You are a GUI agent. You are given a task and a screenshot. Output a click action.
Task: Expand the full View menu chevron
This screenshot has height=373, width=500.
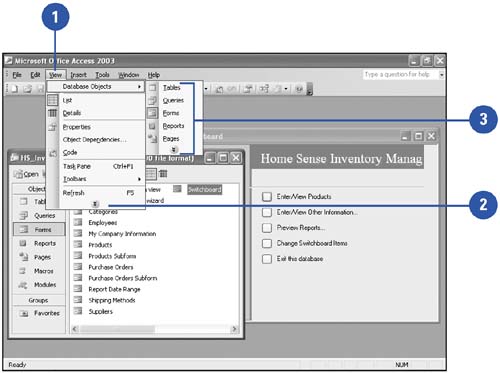pos(95,204)
